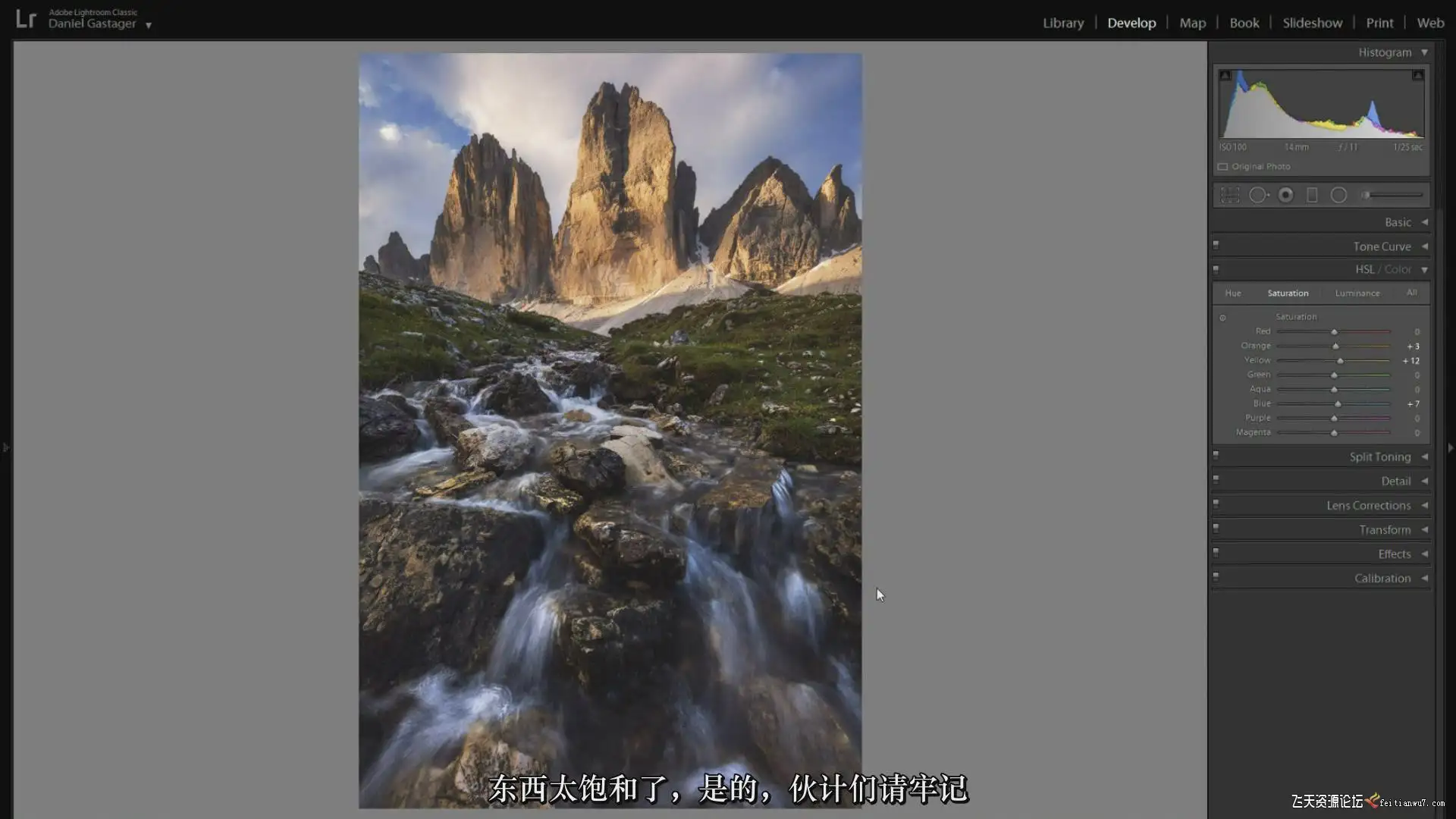Viewport: 1456px width, 819px height.
Task: Activate the Saturation targeted adjustment tool
Action: tap(1222, 318)
